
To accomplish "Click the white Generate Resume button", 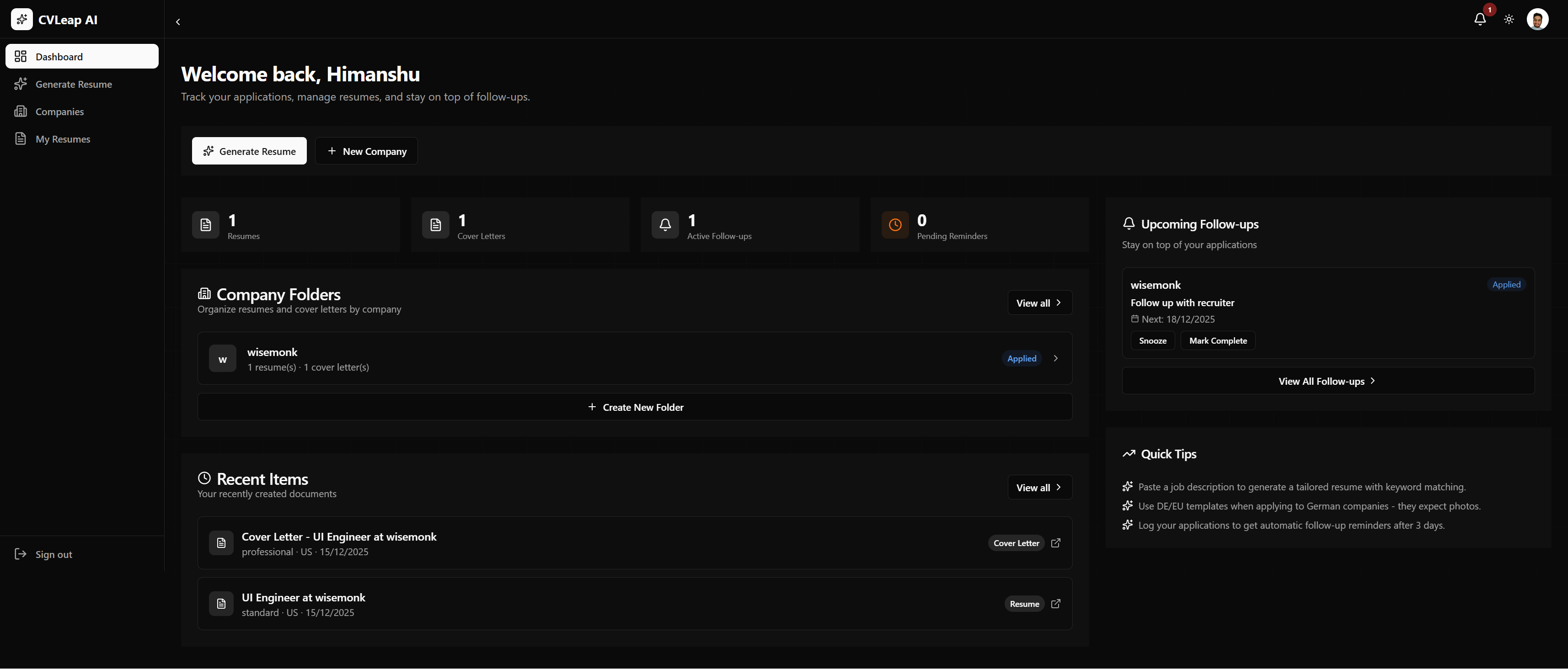I will pyautogui.click(x=250, y=151).
